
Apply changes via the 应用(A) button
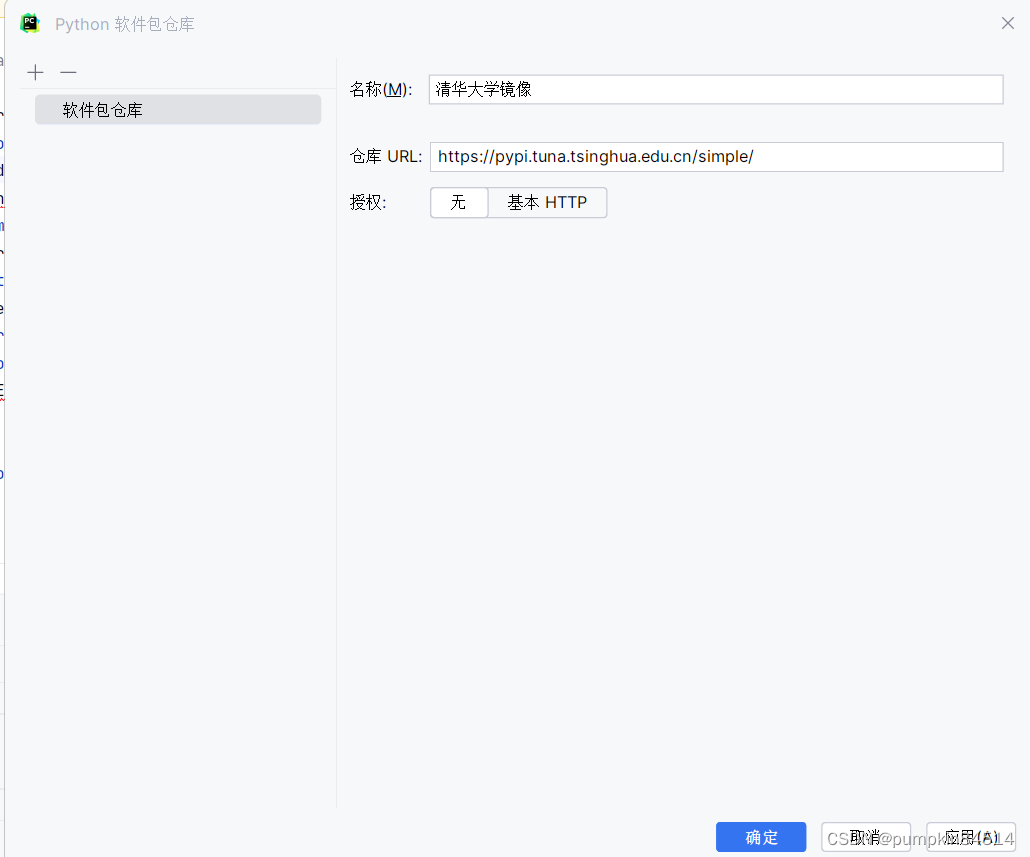click(969, 837)
